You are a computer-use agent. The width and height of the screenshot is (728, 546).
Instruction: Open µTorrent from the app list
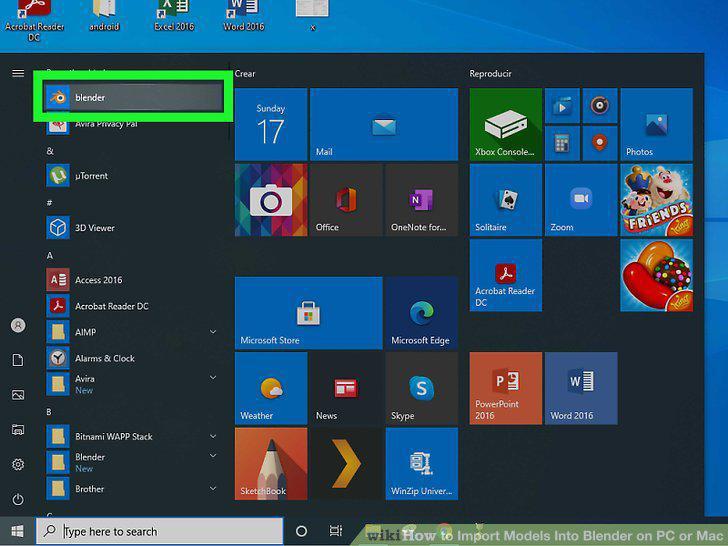[x=133, y=176]
